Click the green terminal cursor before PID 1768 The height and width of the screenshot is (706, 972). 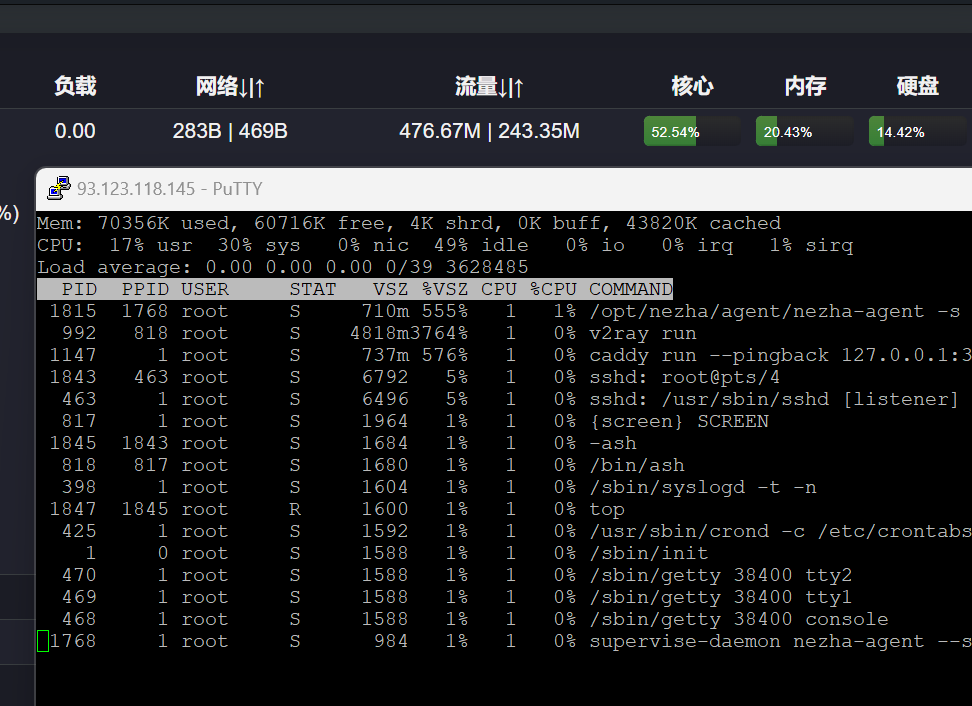pyautogui.click(x=43, y=642)
